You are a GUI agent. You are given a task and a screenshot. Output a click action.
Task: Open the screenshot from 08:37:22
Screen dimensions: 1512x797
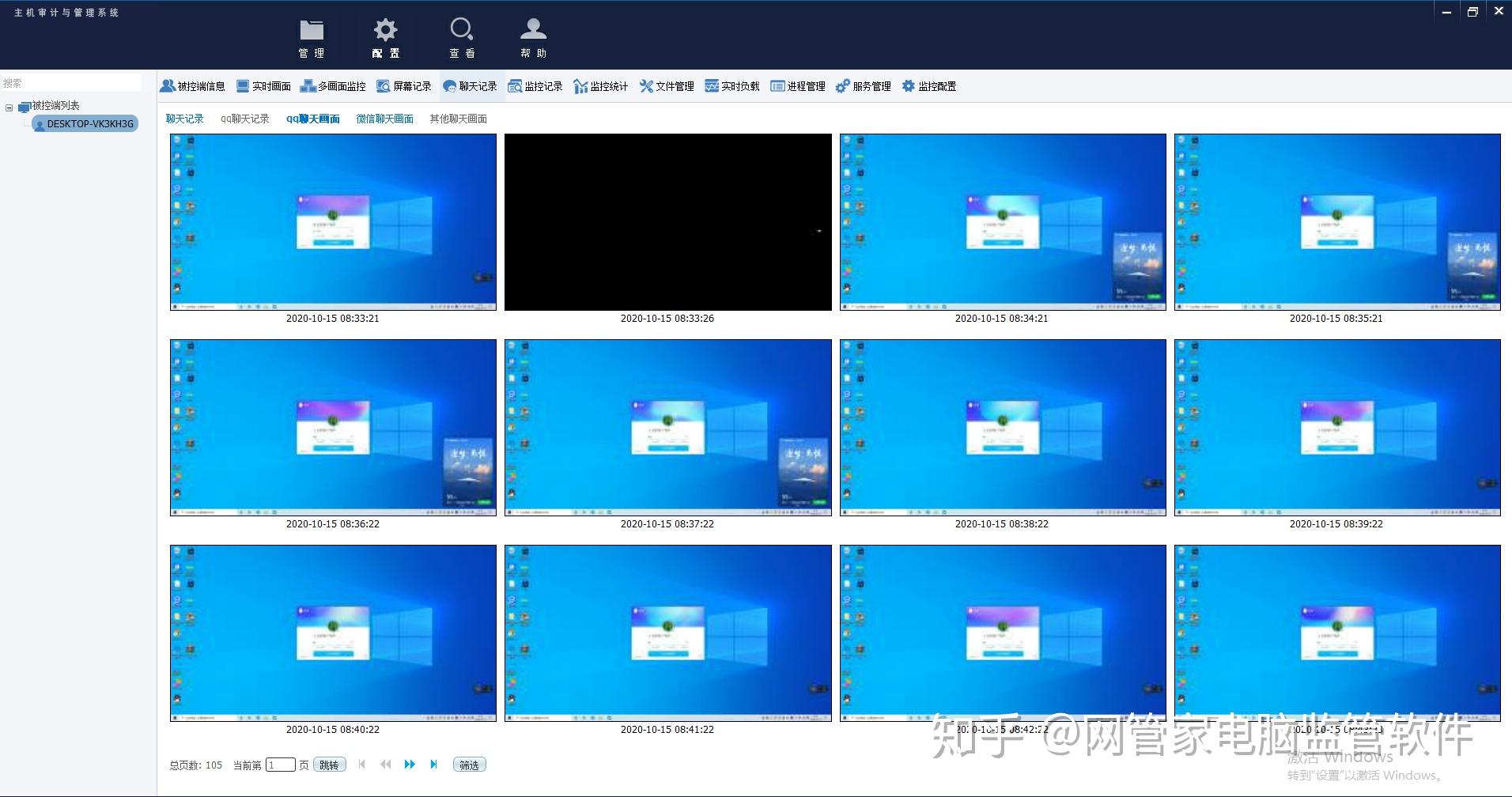point(668,428)
